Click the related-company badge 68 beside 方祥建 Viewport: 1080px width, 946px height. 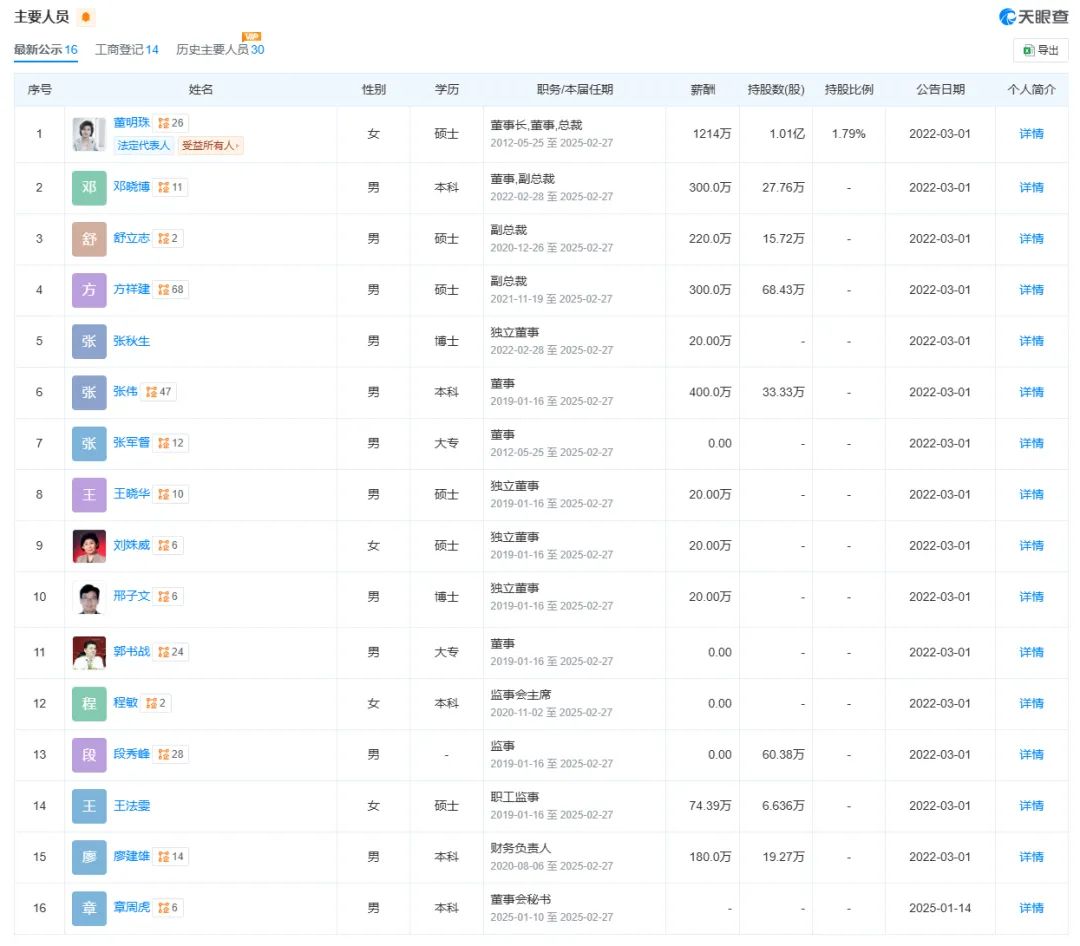tap(172, 290)
